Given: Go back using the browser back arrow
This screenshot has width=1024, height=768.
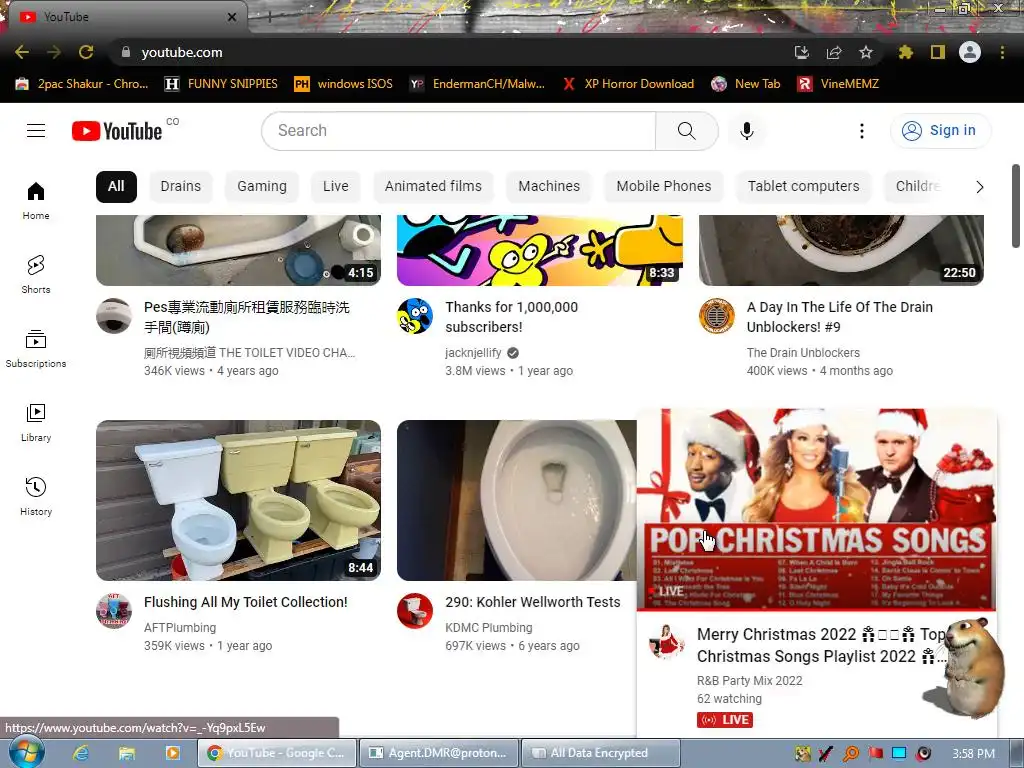Looking at the screenshot, I should 22,52.
